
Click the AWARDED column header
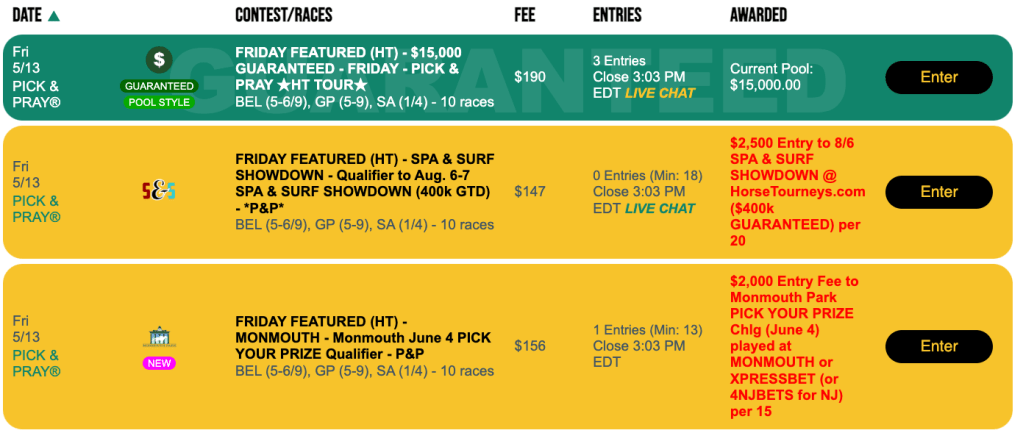(x=758, y=15)
